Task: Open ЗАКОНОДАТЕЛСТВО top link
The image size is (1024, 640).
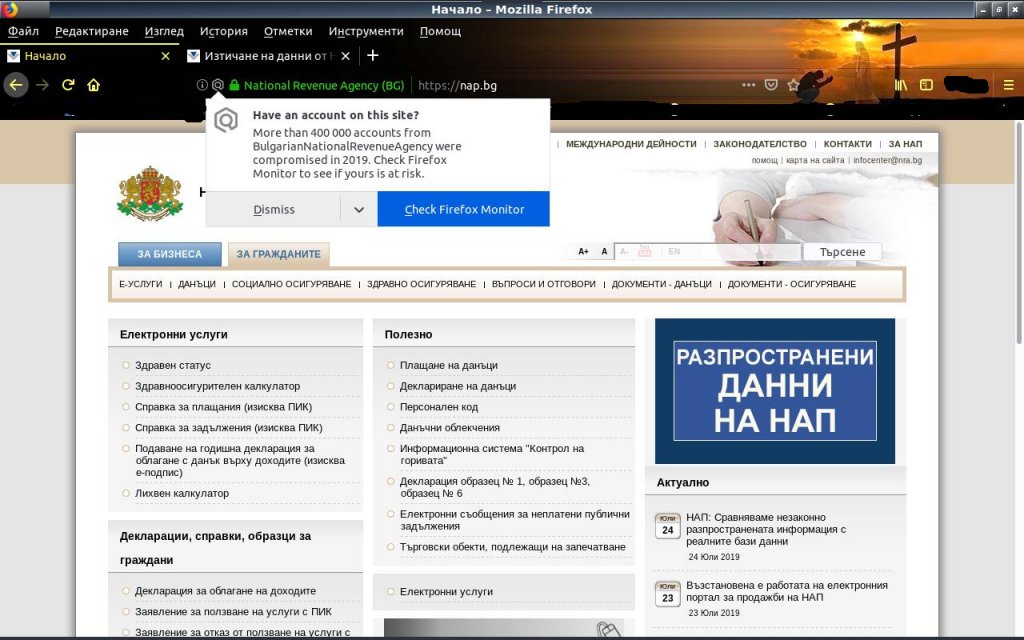Action: coord(760,144)
